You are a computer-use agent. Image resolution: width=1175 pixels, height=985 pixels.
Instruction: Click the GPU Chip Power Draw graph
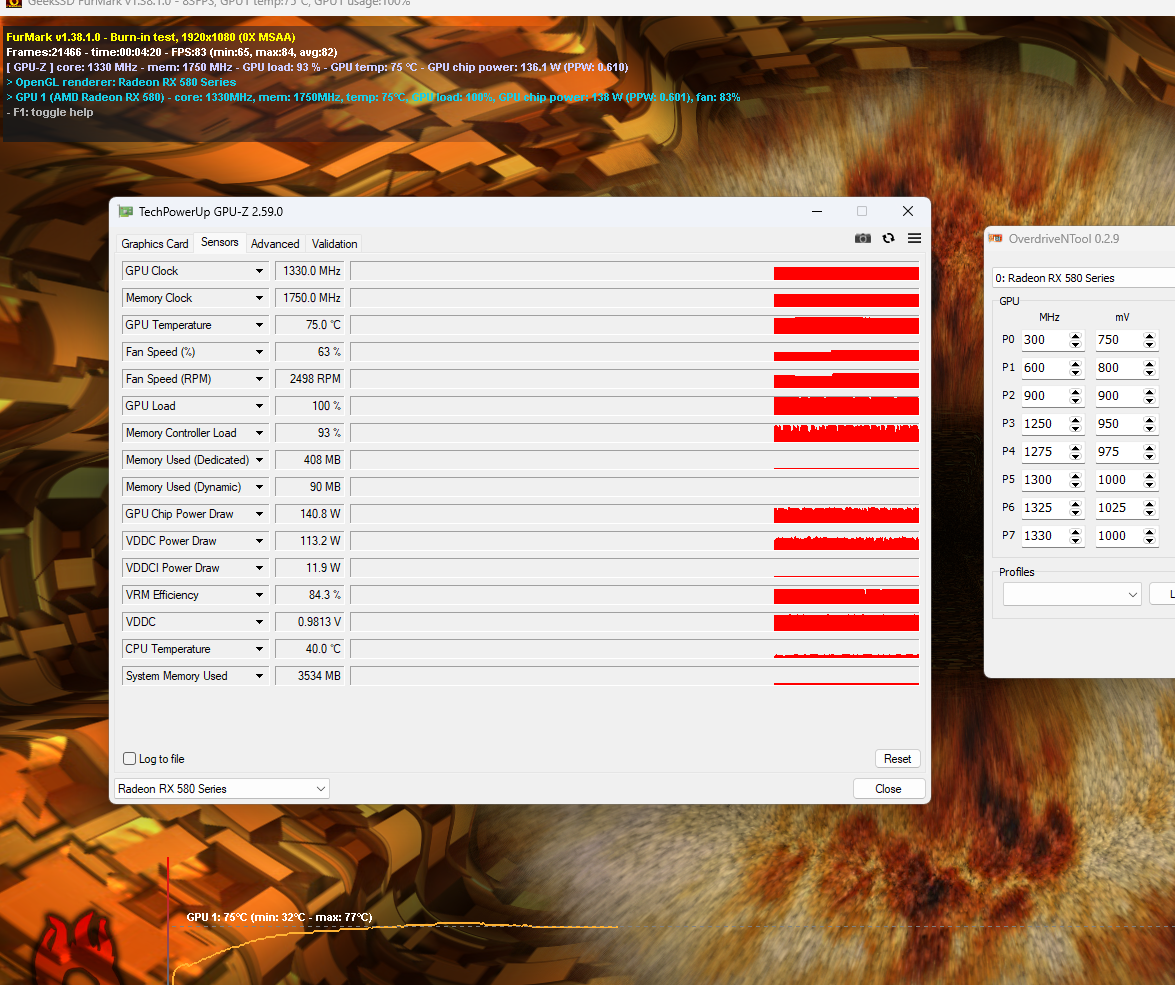[635, 513]
